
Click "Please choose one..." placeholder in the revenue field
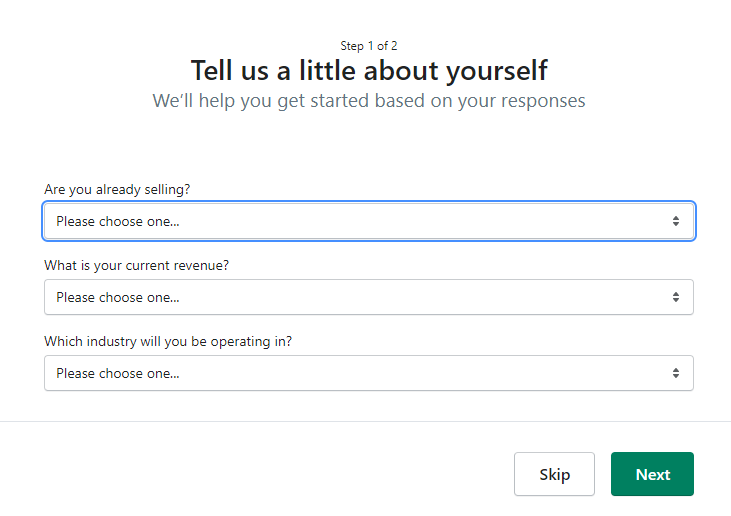coord(117,297)
